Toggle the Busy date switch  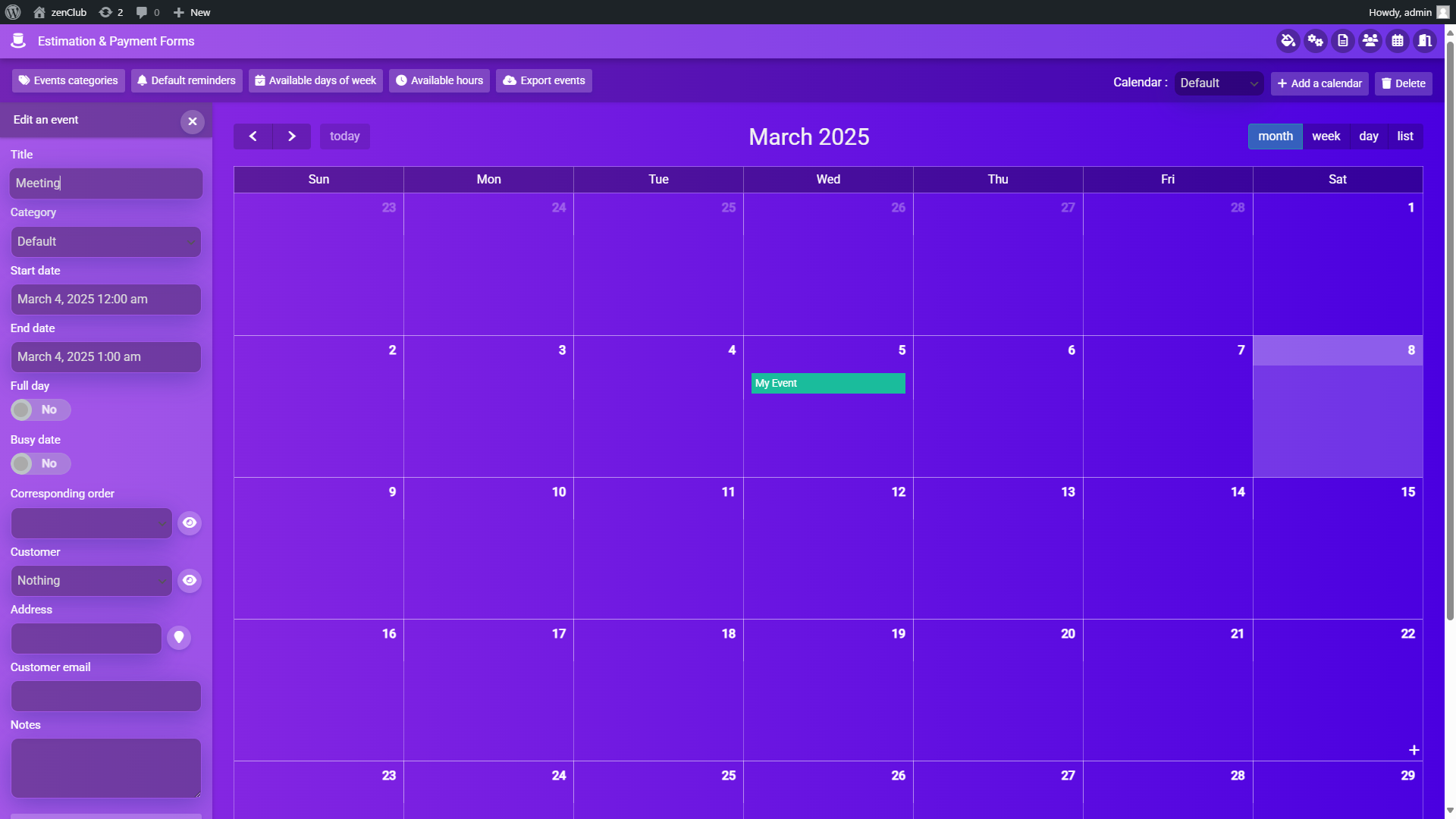click(40, 464)
